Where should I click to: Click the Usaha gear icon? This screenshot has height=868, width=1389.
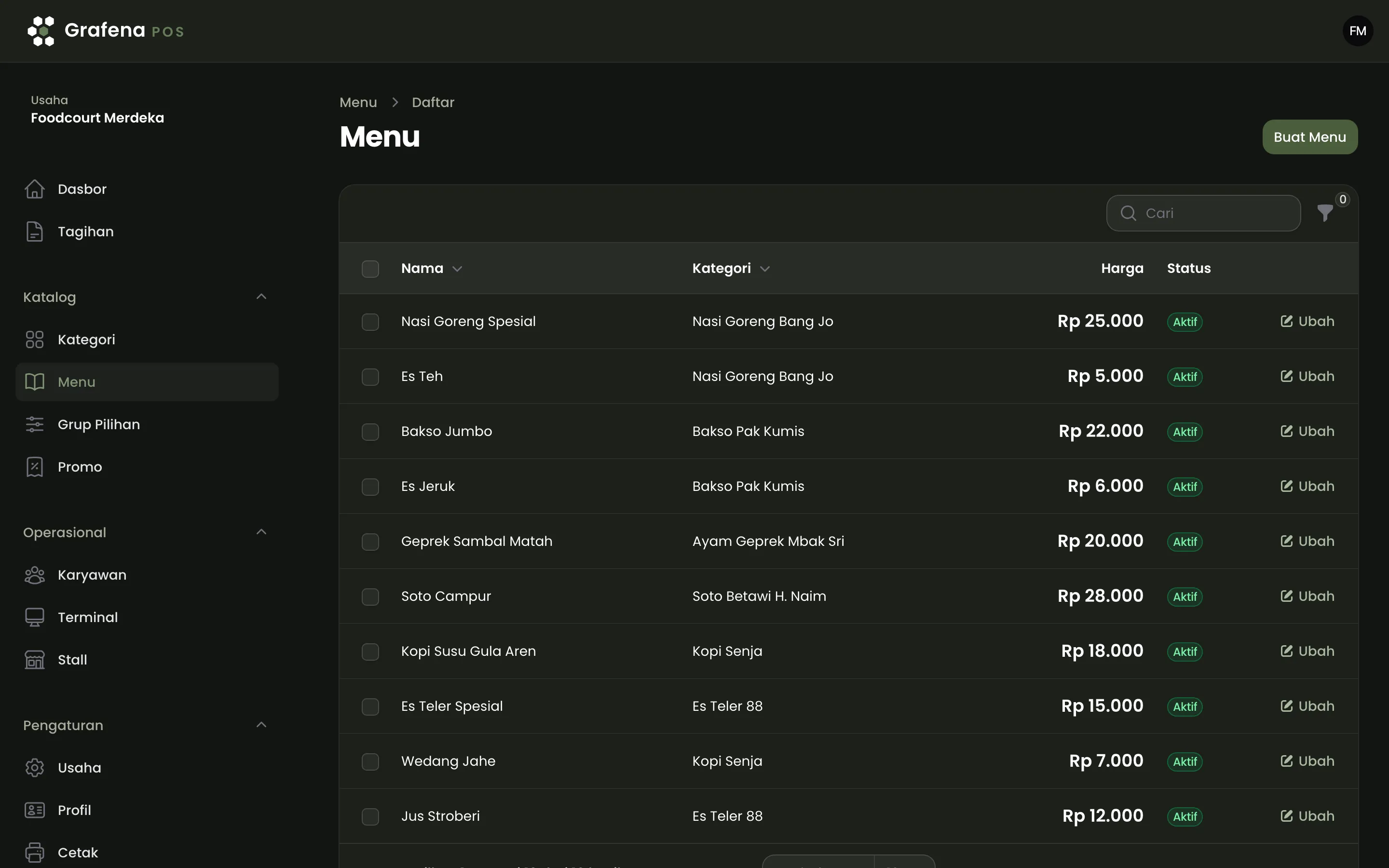pyautogui.click(x=34, y=768)
